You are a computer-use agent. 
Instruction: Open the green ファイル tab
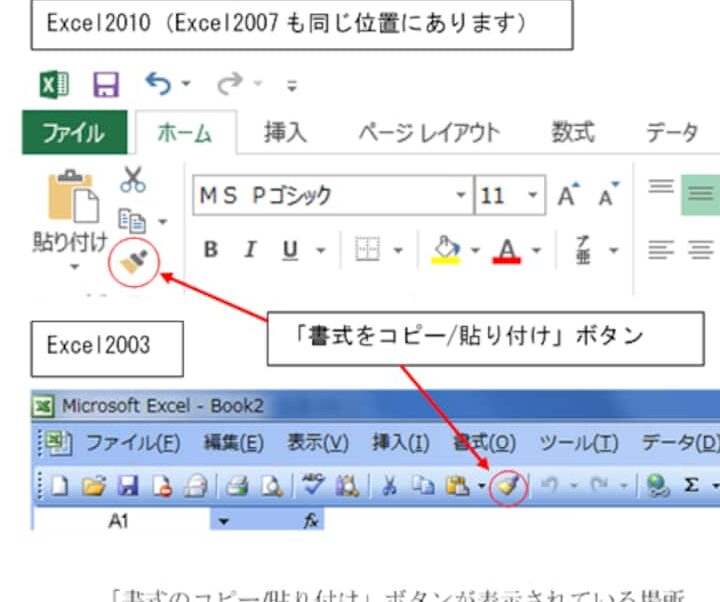(74, 132)
